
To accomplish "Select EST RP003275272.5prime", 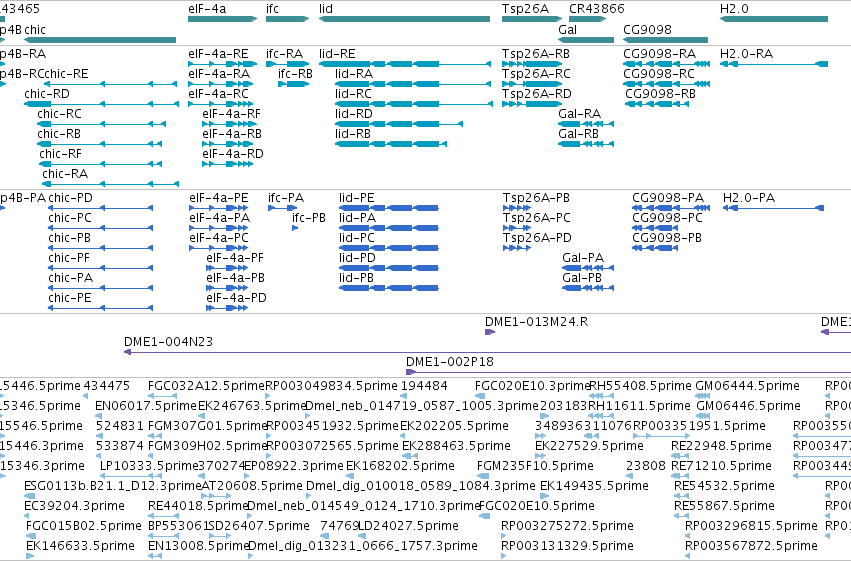I will tap(504, 536).
